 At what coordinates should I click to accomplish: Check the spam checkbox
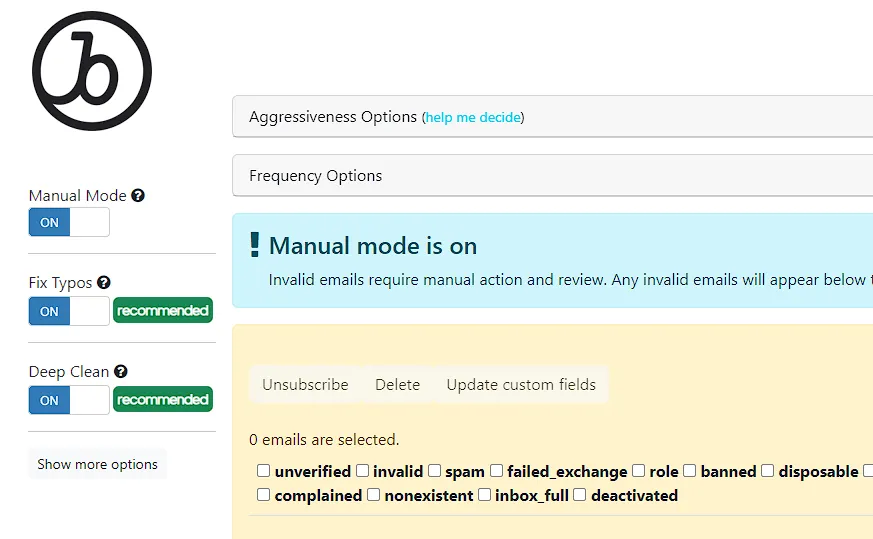click(x=434, y=471)
